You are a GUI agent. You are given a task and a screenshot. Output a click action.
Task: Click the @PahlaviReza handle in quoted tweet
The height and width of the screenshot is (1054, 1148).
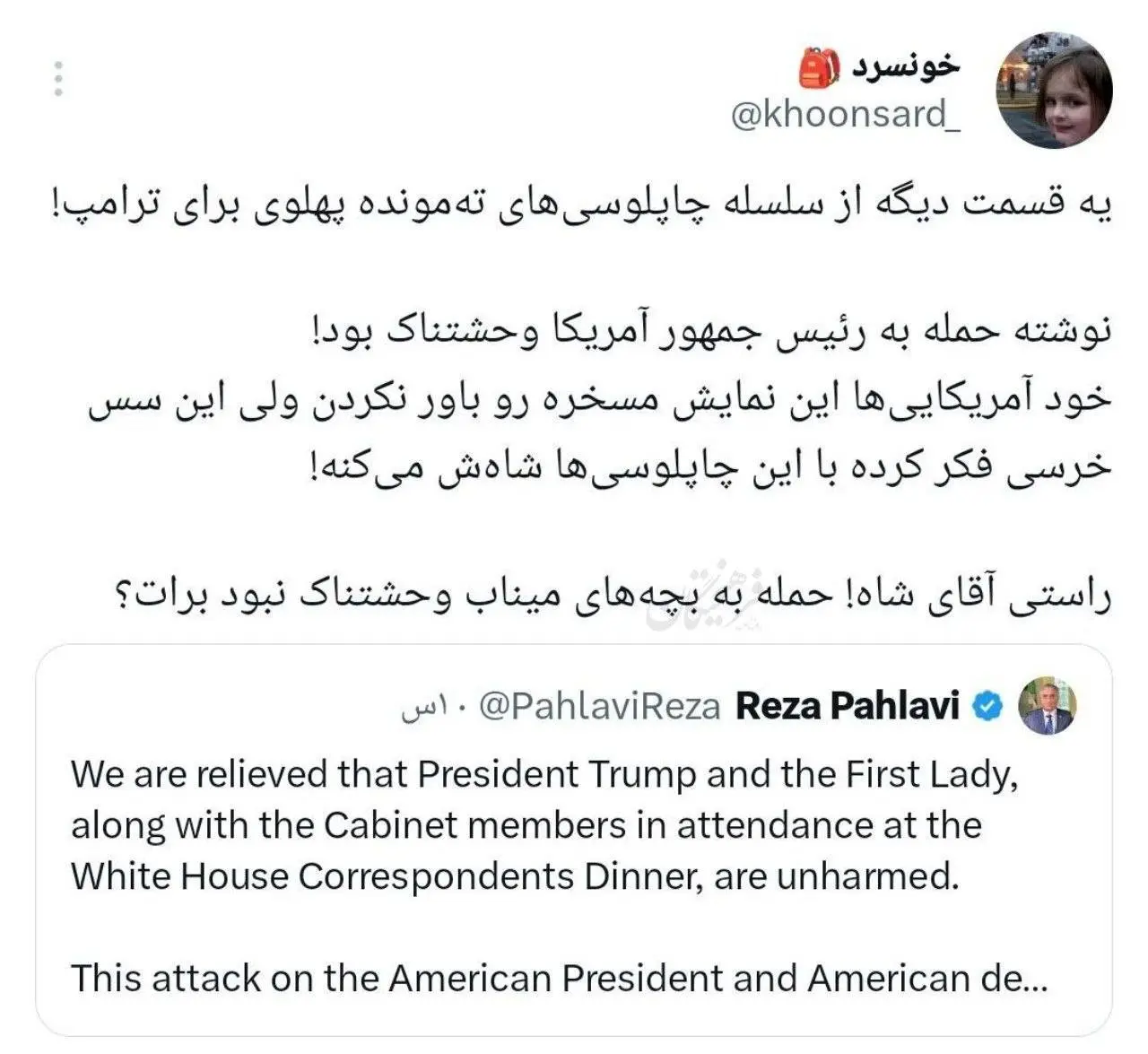click(x=600, y=707)
